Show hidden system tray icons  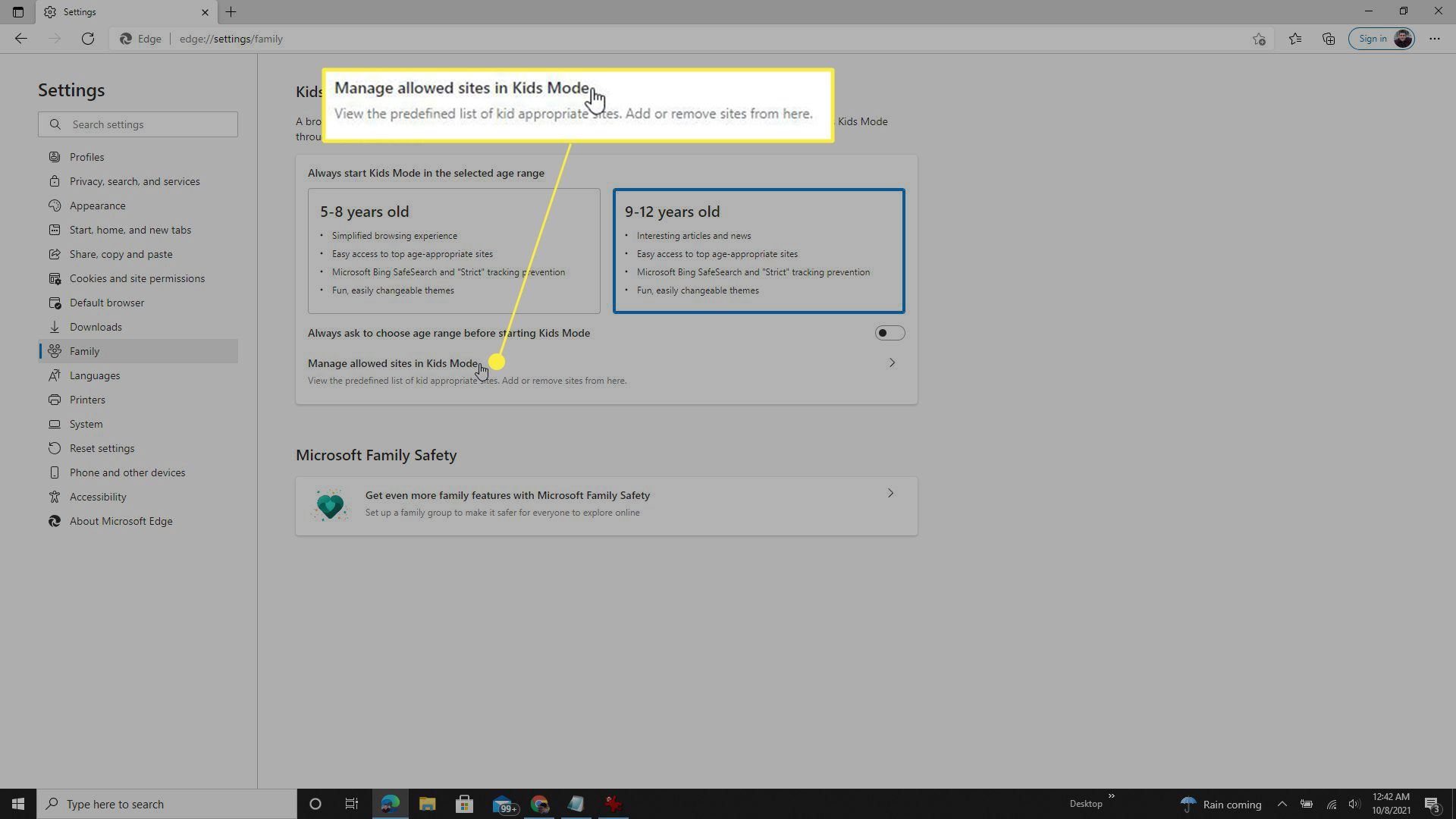click(1282, 804)
